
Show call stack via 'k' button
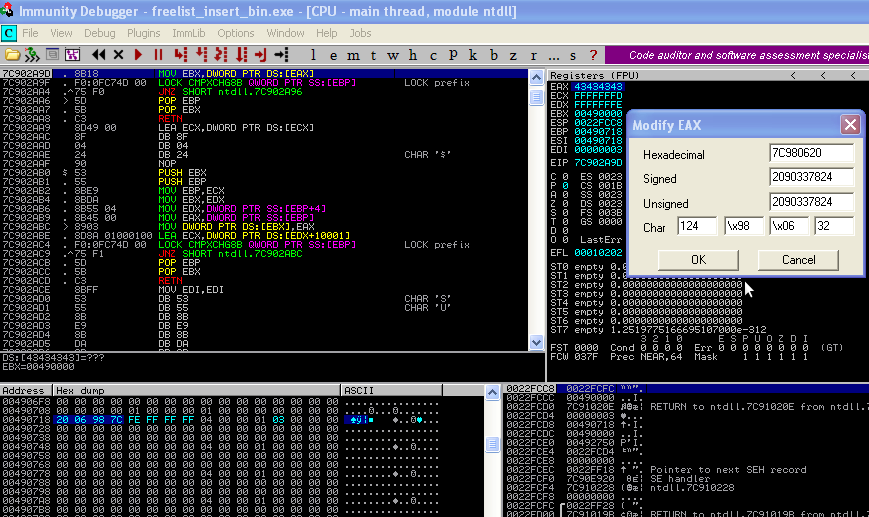[473, 55]
